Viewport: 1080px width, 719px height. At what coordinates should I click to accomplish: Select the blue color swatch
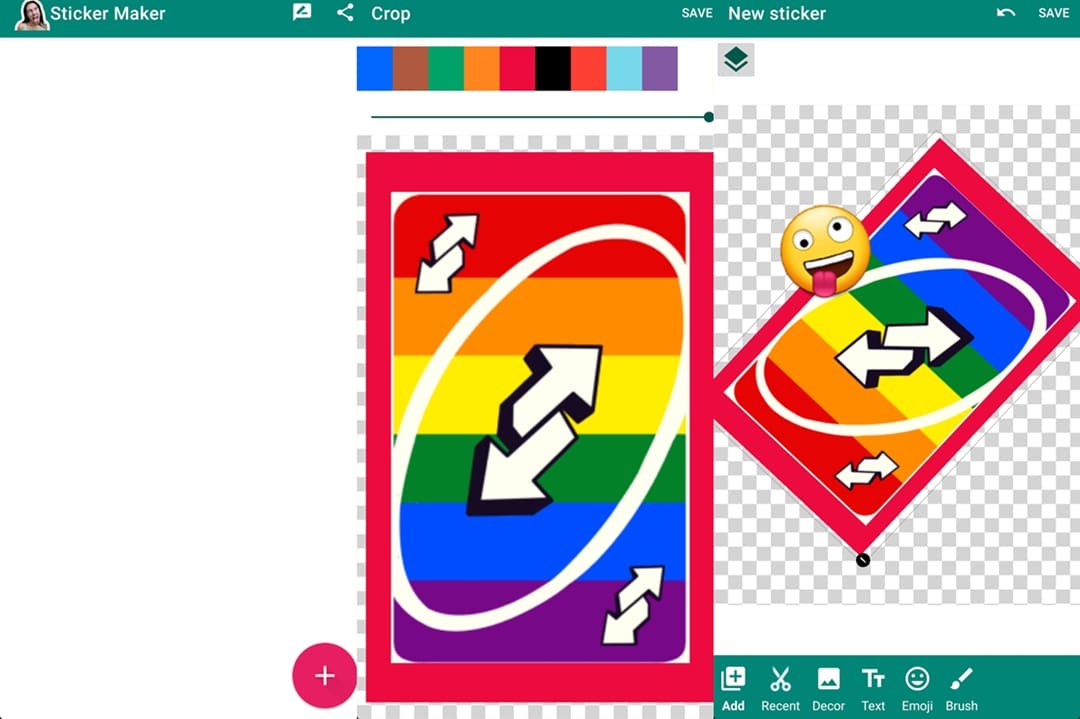(x=374, y=68)
